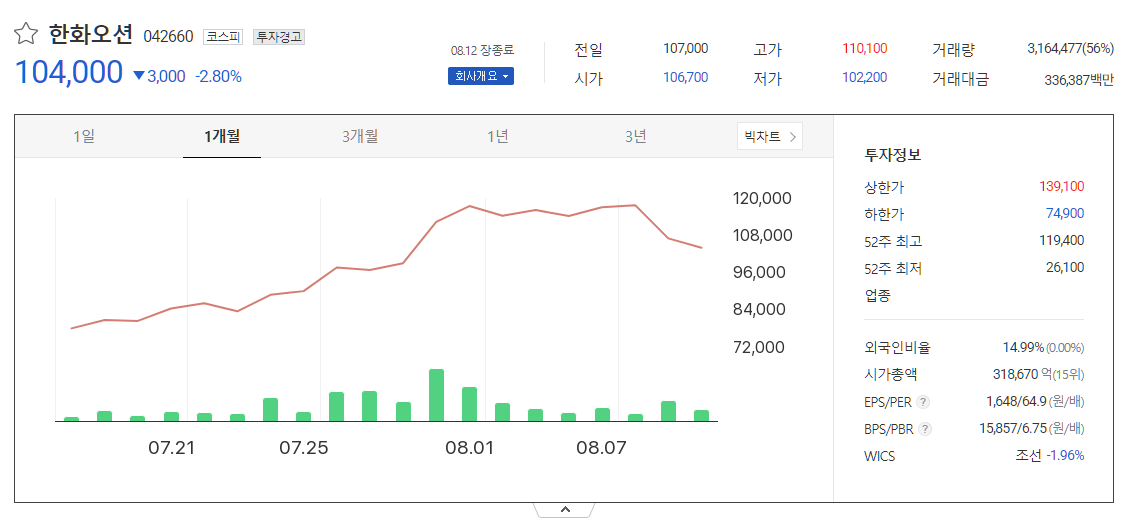The width and height of the screenshot is (1131, 519).
Task: Click 거래량 value 3,164,477(56%)
Action: pyautogui.click(x=1070, y=48)
